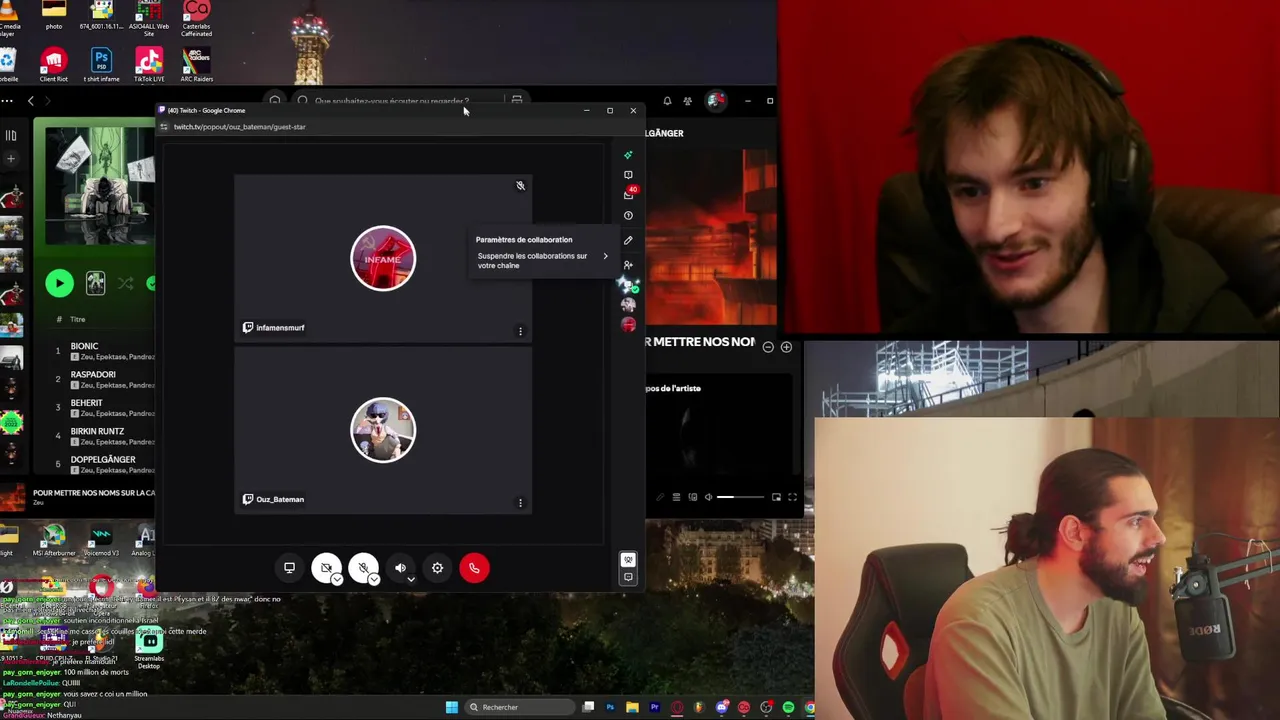This screenshot has height=720, width=1280.
Task: Open t shirt infame PSD file
Action: click(x=101, y=66)
